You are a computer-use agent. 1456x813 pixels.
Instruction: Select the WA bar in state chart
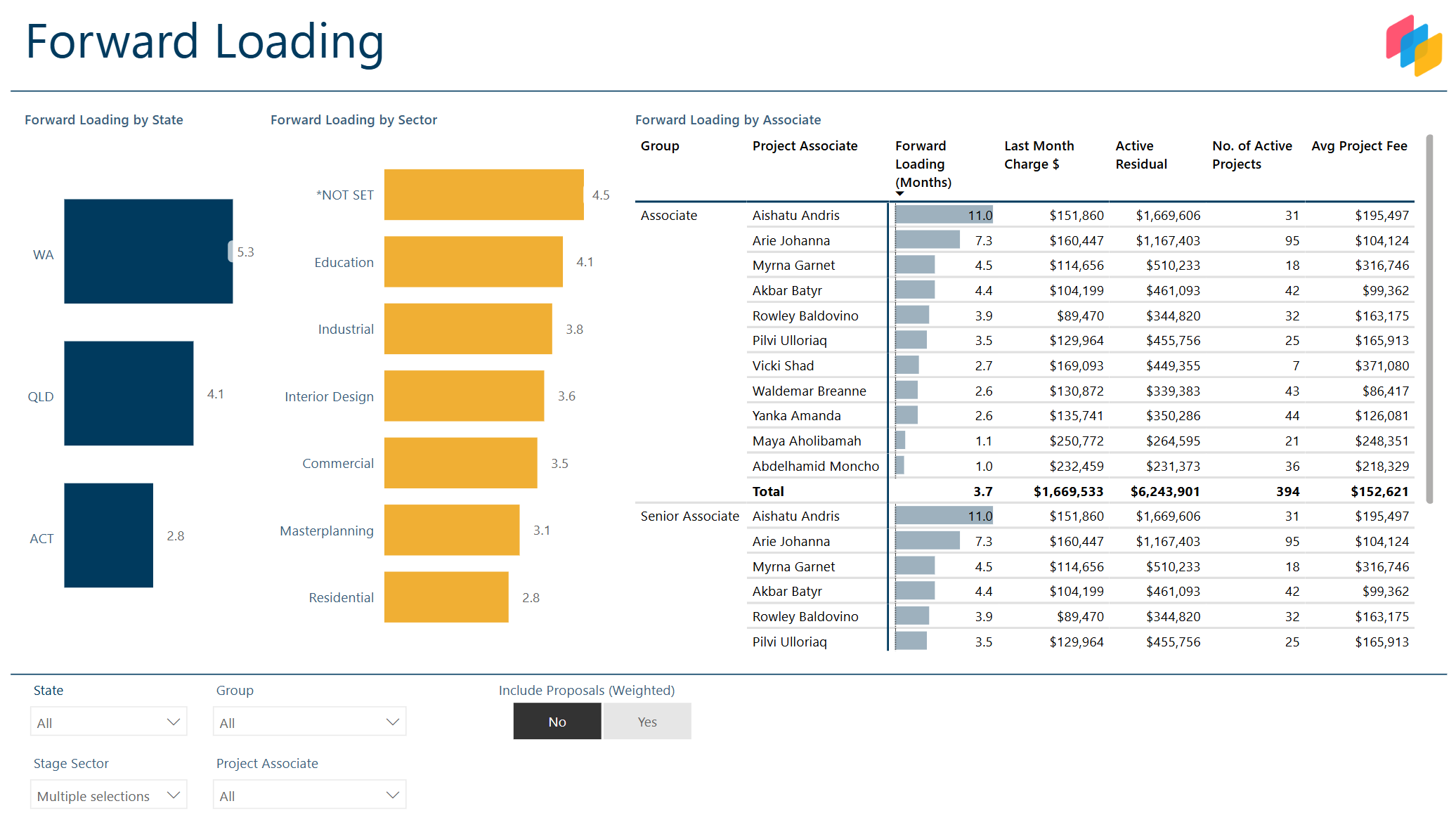[x=148, y=252]
